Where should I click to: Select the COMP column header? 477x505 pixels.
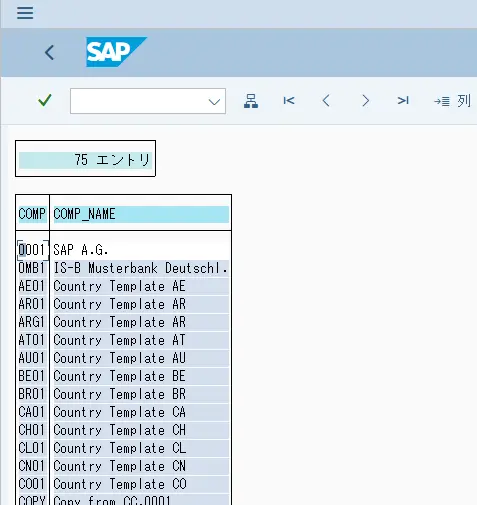point(32,214)
